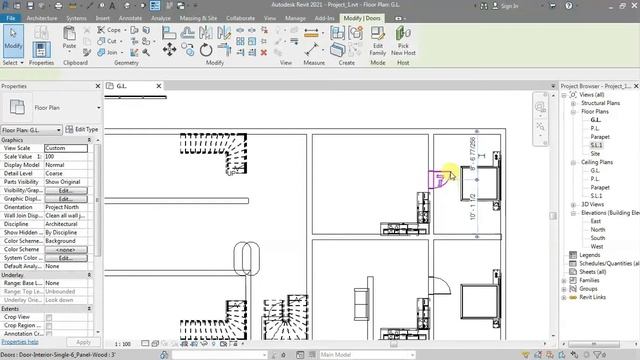
Task: Switch to the Massing & Site ribbon tab
Action: click(x=198, y=18)
